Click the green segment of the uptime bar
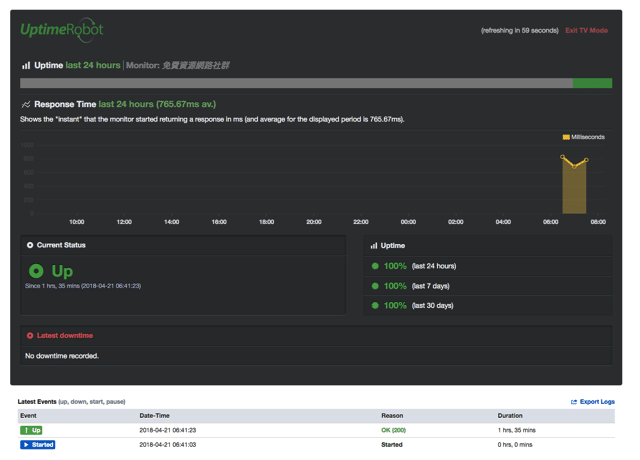The height and width of the screenshot is (460, 640). point(592,83)
